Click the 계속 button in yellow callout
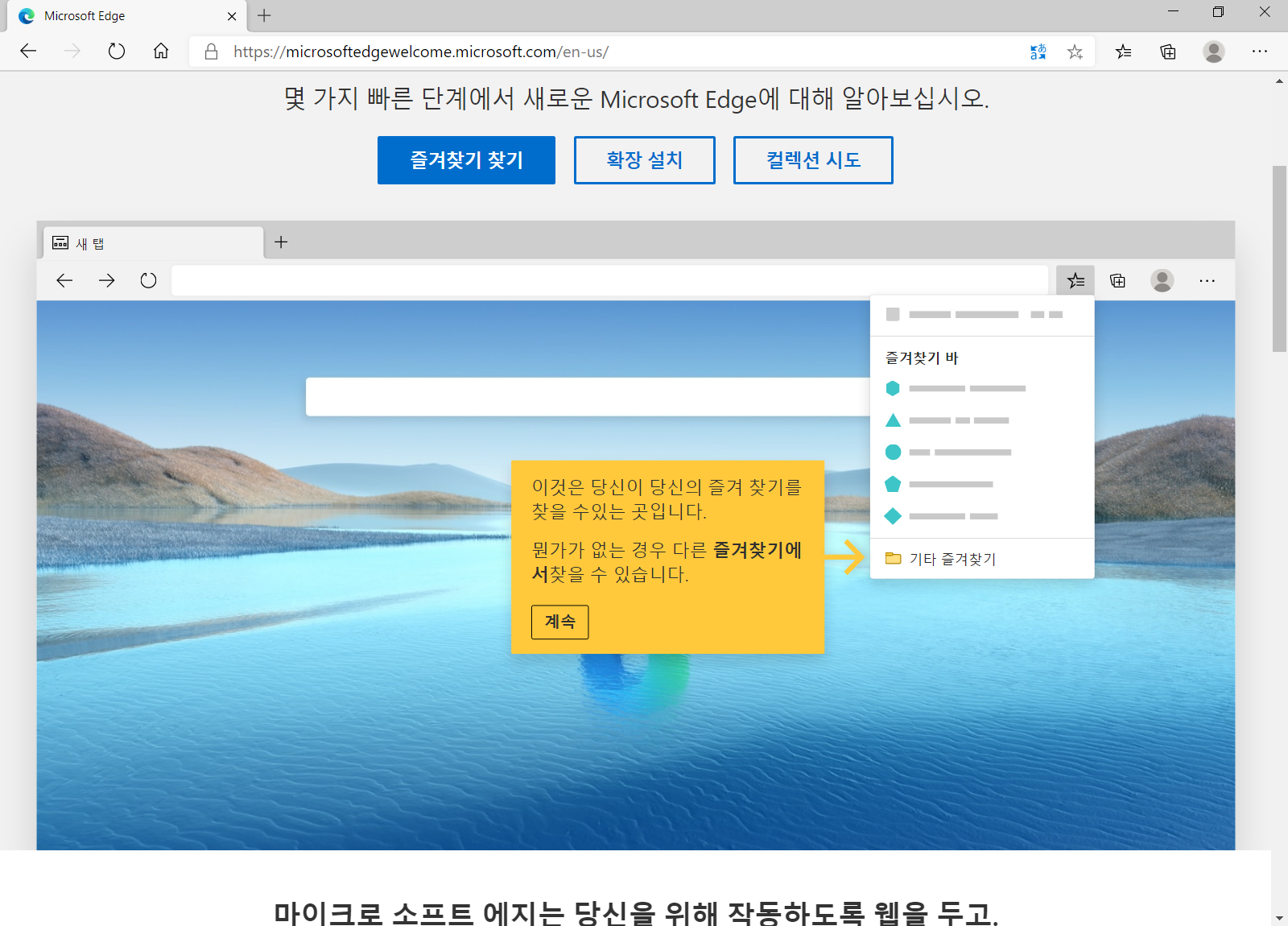The image size is (1288, 926). [559, 622]
